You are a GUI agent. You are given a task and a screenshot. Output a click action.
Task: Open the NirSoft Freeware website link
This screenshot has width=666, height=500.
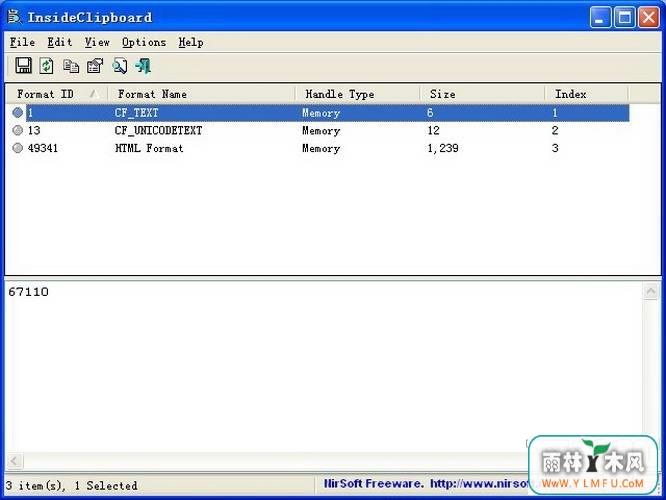426,483
